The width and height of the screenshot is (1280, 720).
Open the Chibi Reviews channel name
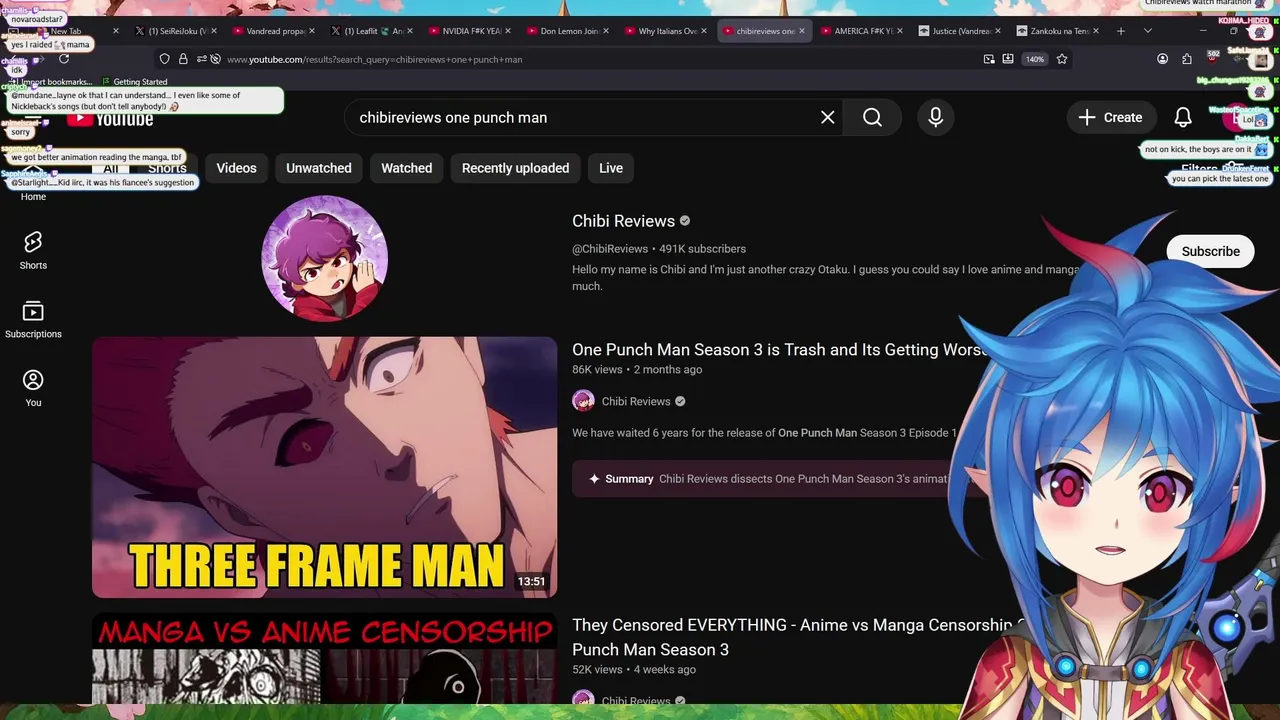coord(623,221)
